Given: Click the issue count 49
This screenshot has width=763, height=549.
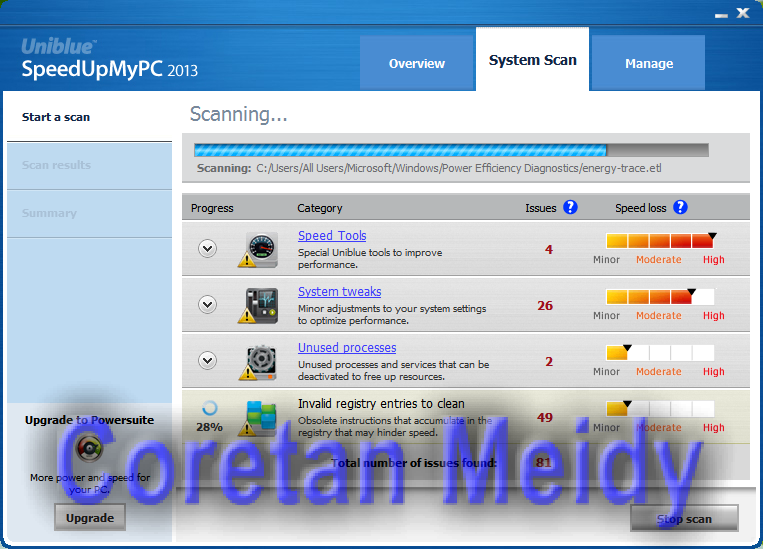Looking at the screenshot, I should click(545, 418).
